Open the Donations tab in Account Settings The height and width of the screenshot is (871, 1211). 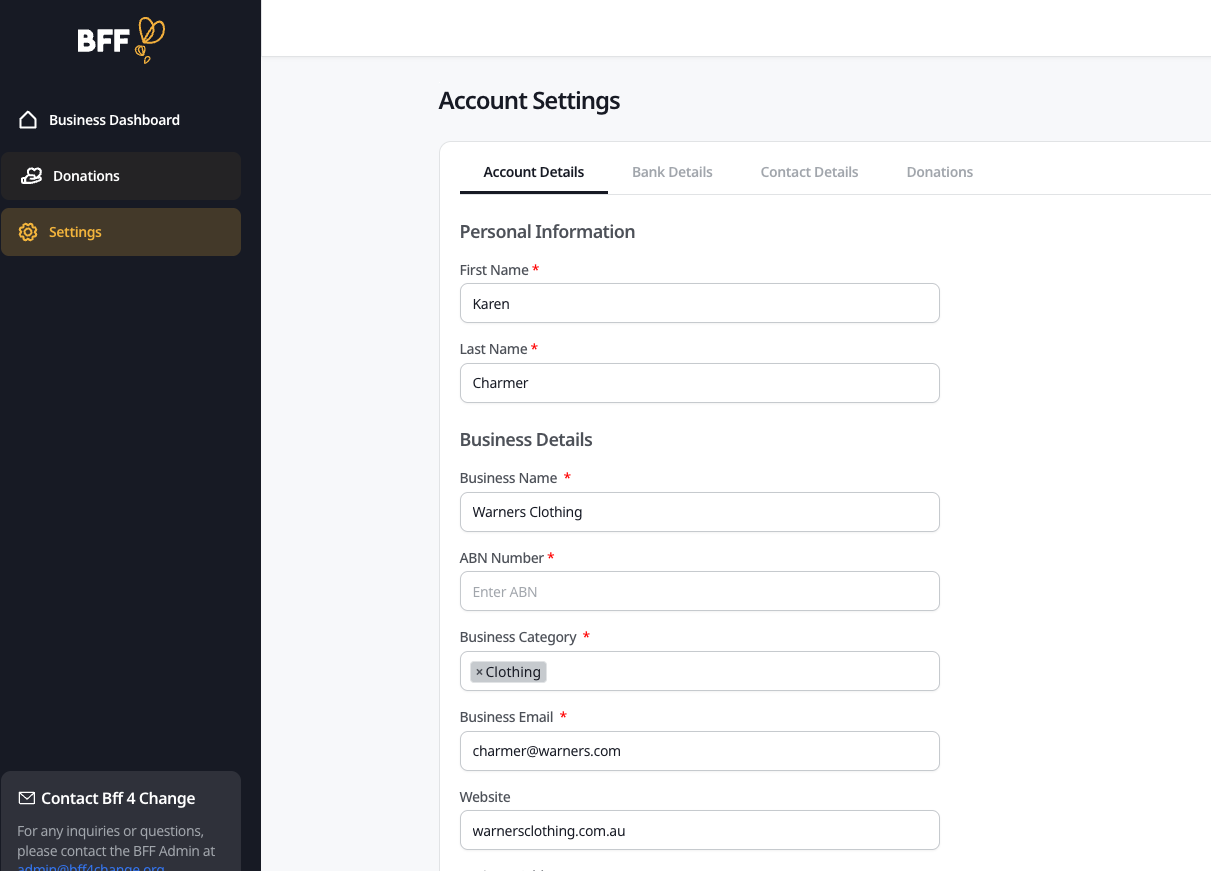point(939,172)
